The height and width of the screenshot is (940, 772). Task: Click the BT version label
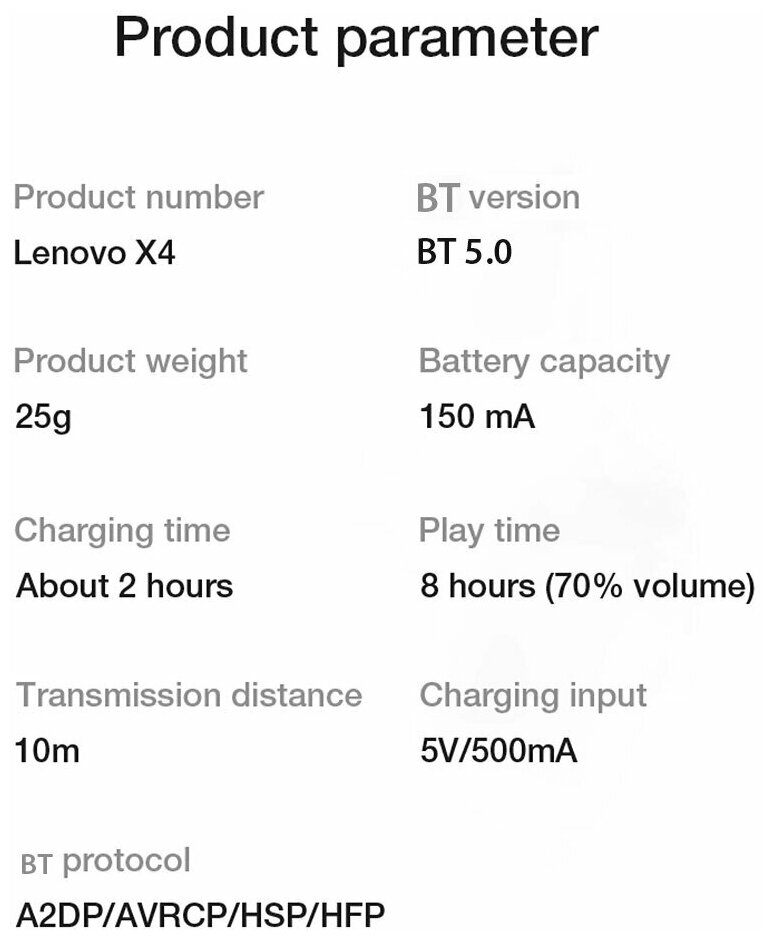[498, 197]
